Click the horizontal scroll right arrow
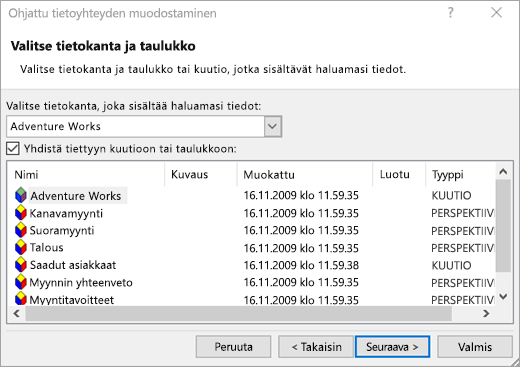520x367 pixels. (x=486, y=313)
